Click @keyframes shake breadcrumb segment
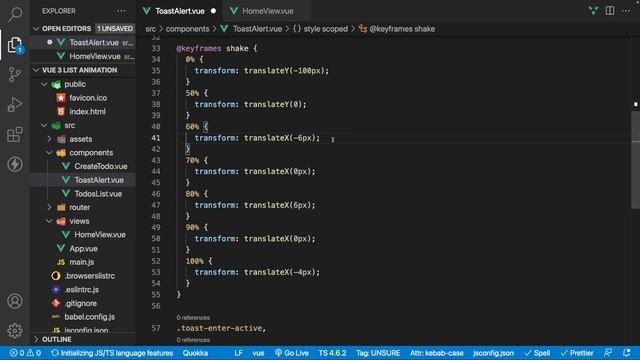Screen dimensions: 640x360 coord(402,29)
